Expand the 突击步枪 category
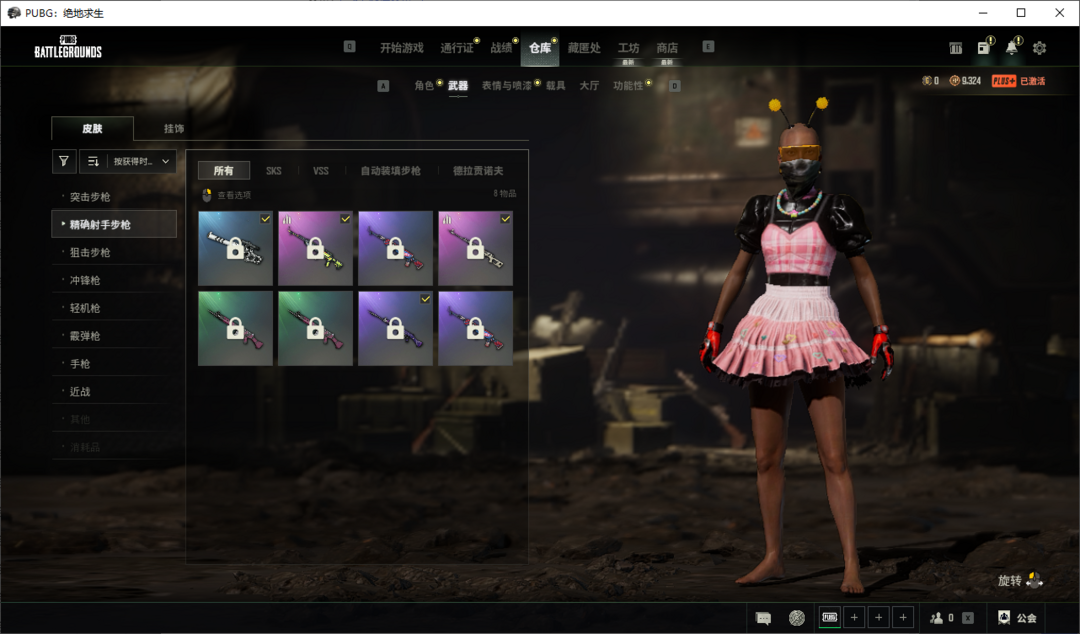The width and height of the screenshot is (1080, 634). (114, 196)
